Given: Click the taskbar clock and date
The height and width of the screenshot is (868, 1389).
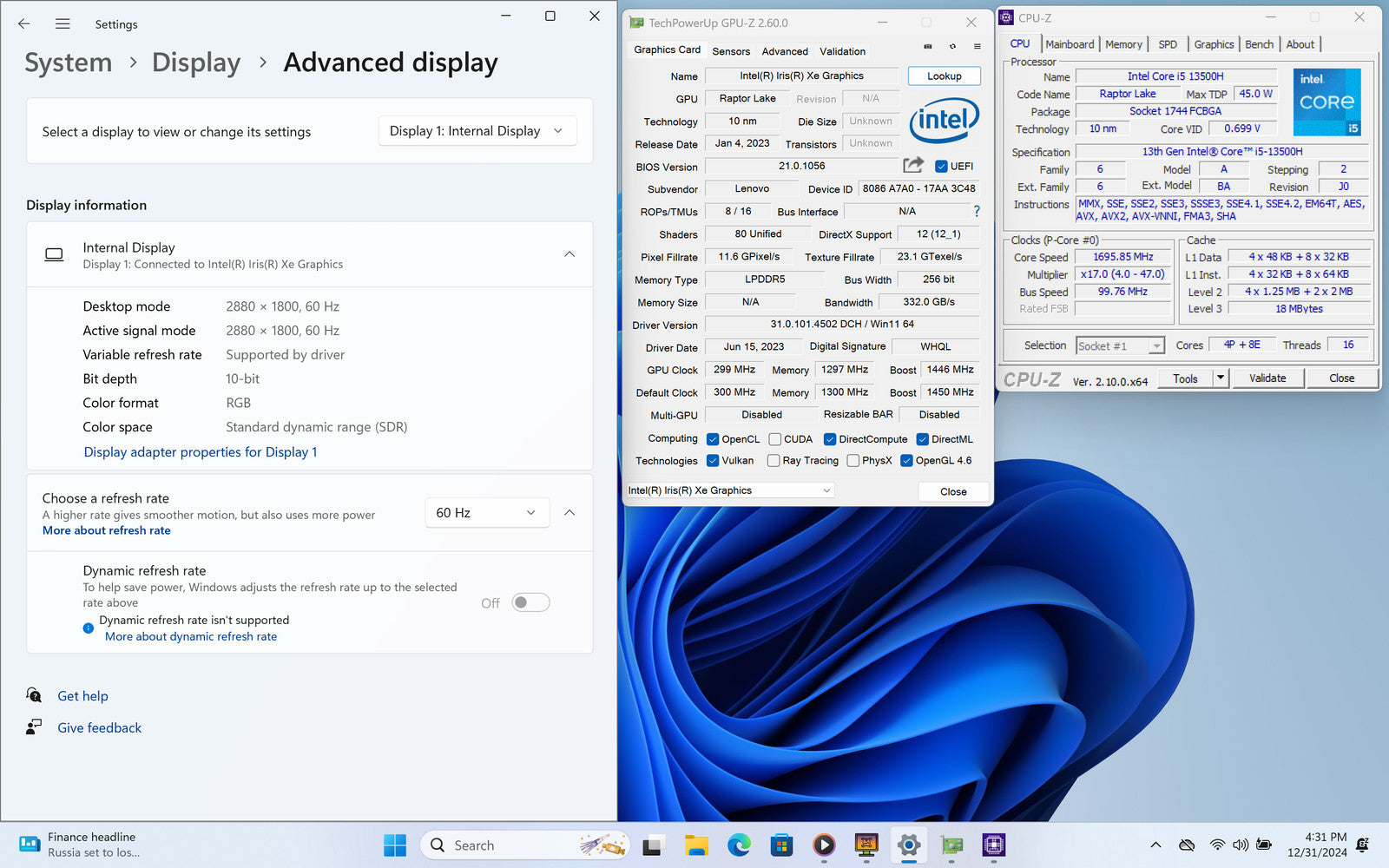Looking at the screenshot, I should pos(1317,845).
